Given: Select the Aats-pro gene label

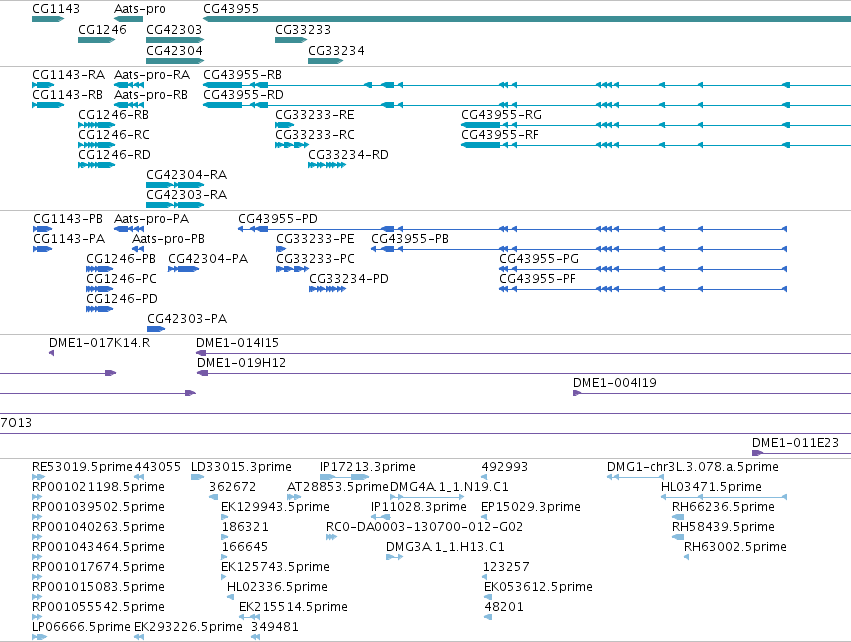Looking at the screenshot, I should pyautogui.click(x=140, y=9).
